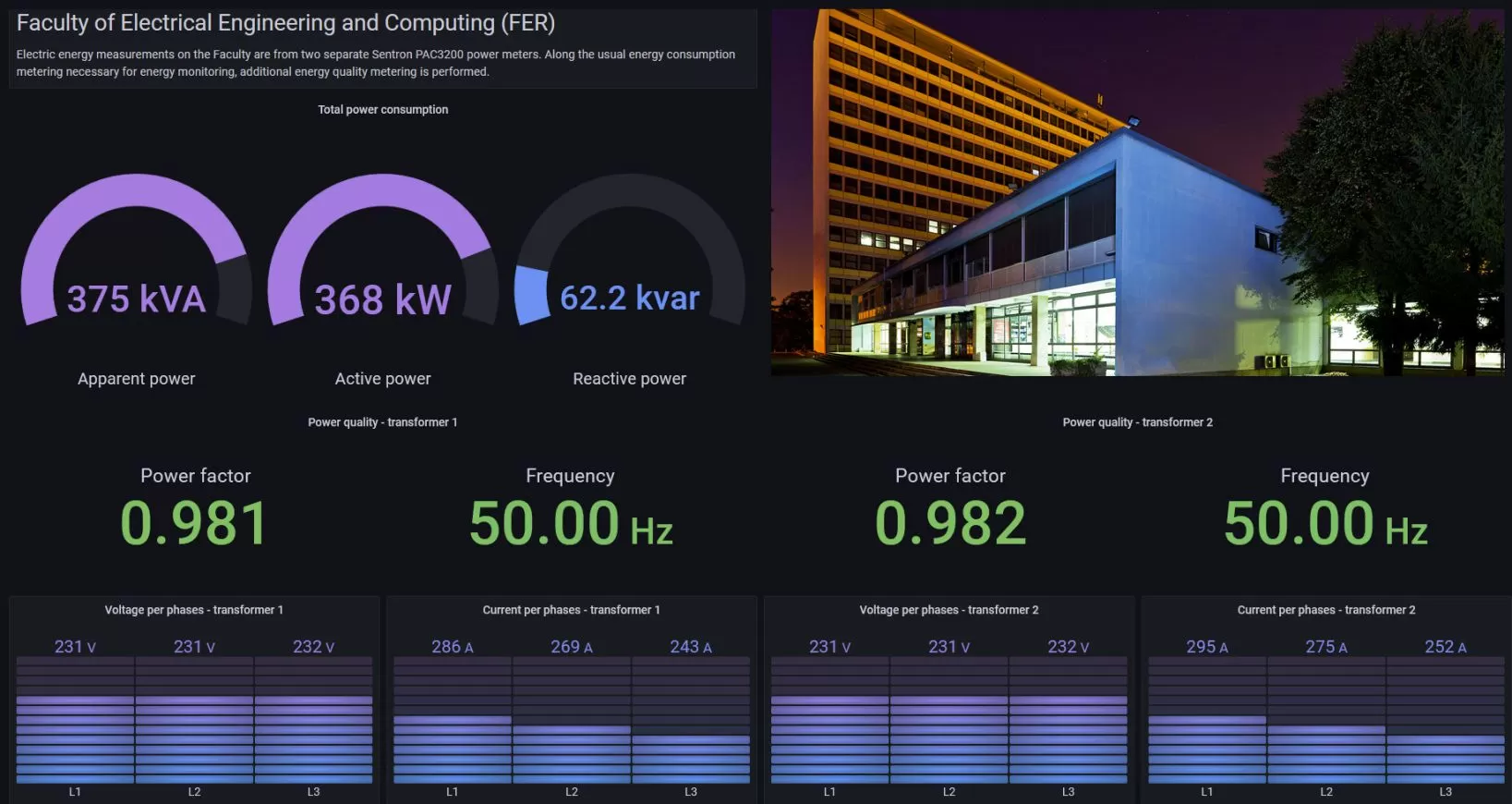Click the Active power gauge showing 368 kW
This screenshot has height=804, width=1512.
click(x=382, y=250)
